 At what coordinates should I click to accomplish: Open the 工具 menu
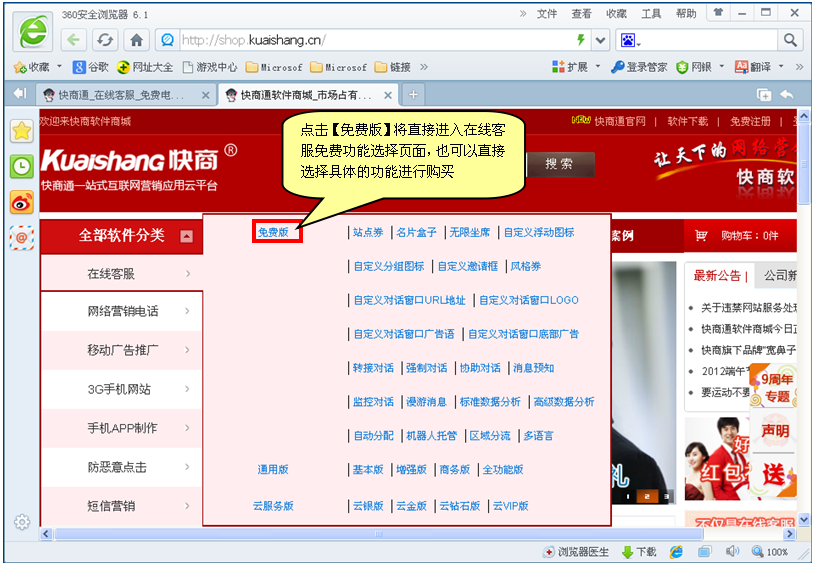651,14
